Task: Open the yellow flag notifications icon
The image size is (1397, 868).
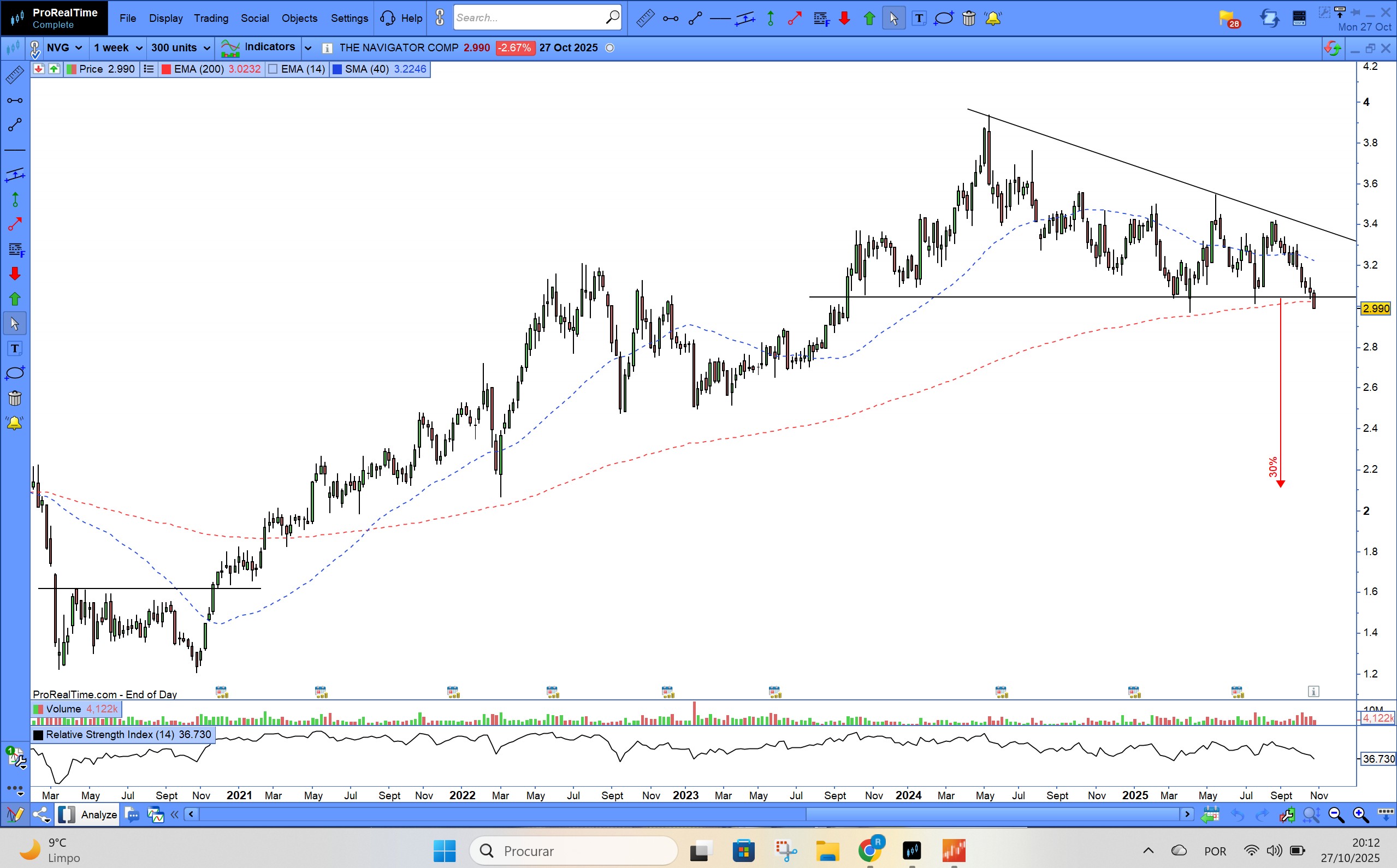Action: coord(1228,19)
